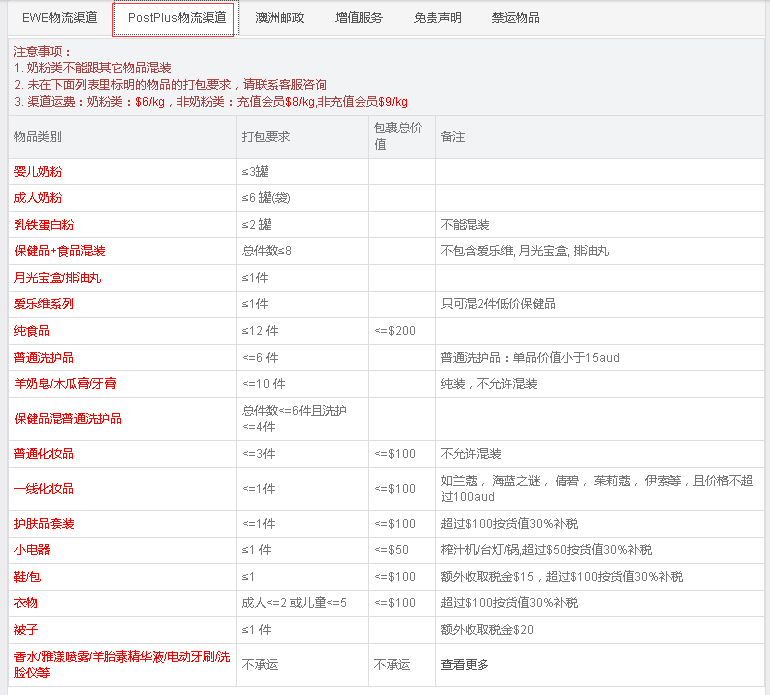This screenshot has width=770, height=695.
Task: Click the 纯食品 category name
Action: click(32, 331)
